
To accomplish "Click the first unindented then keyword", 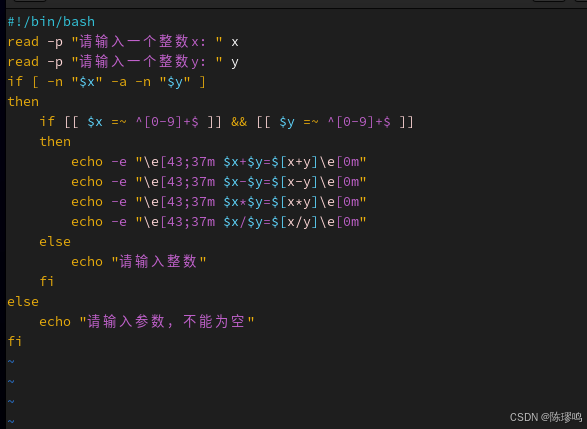I will pos(23,102).
